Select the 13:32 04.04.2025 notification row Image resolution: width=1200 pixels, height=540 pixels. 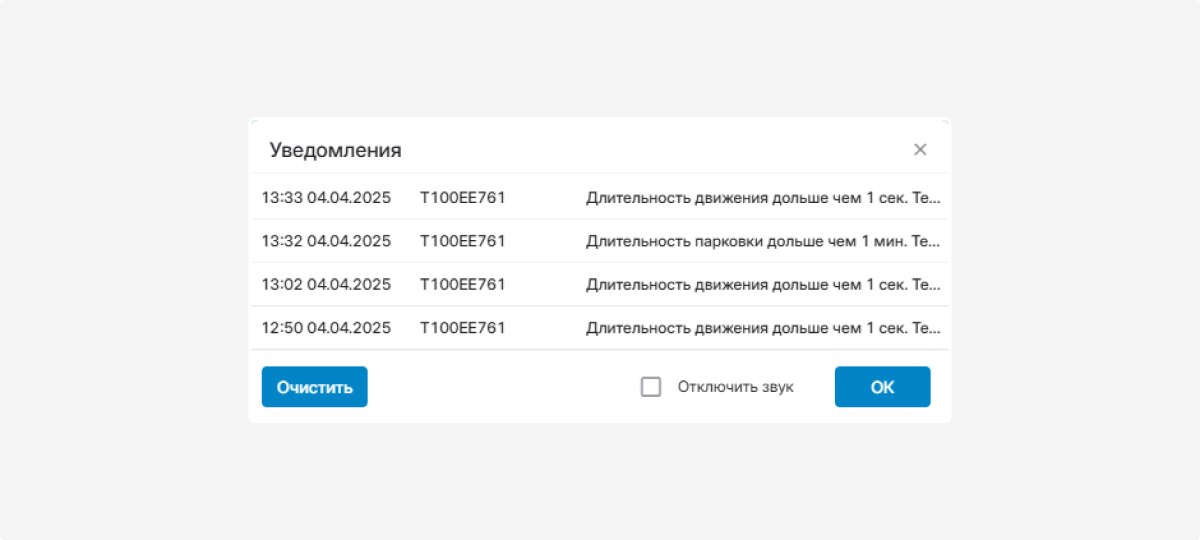(x=600, y=241)
